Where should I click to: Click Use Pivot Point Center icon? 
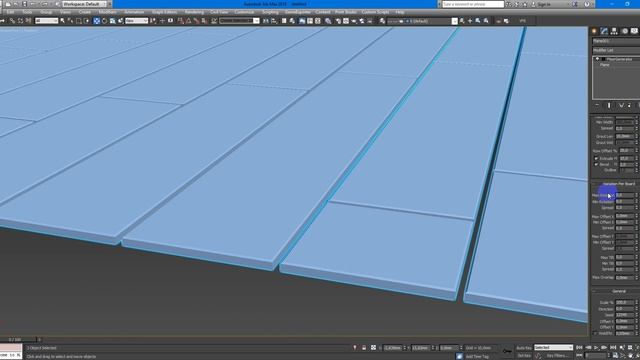(x=153, y=21)
